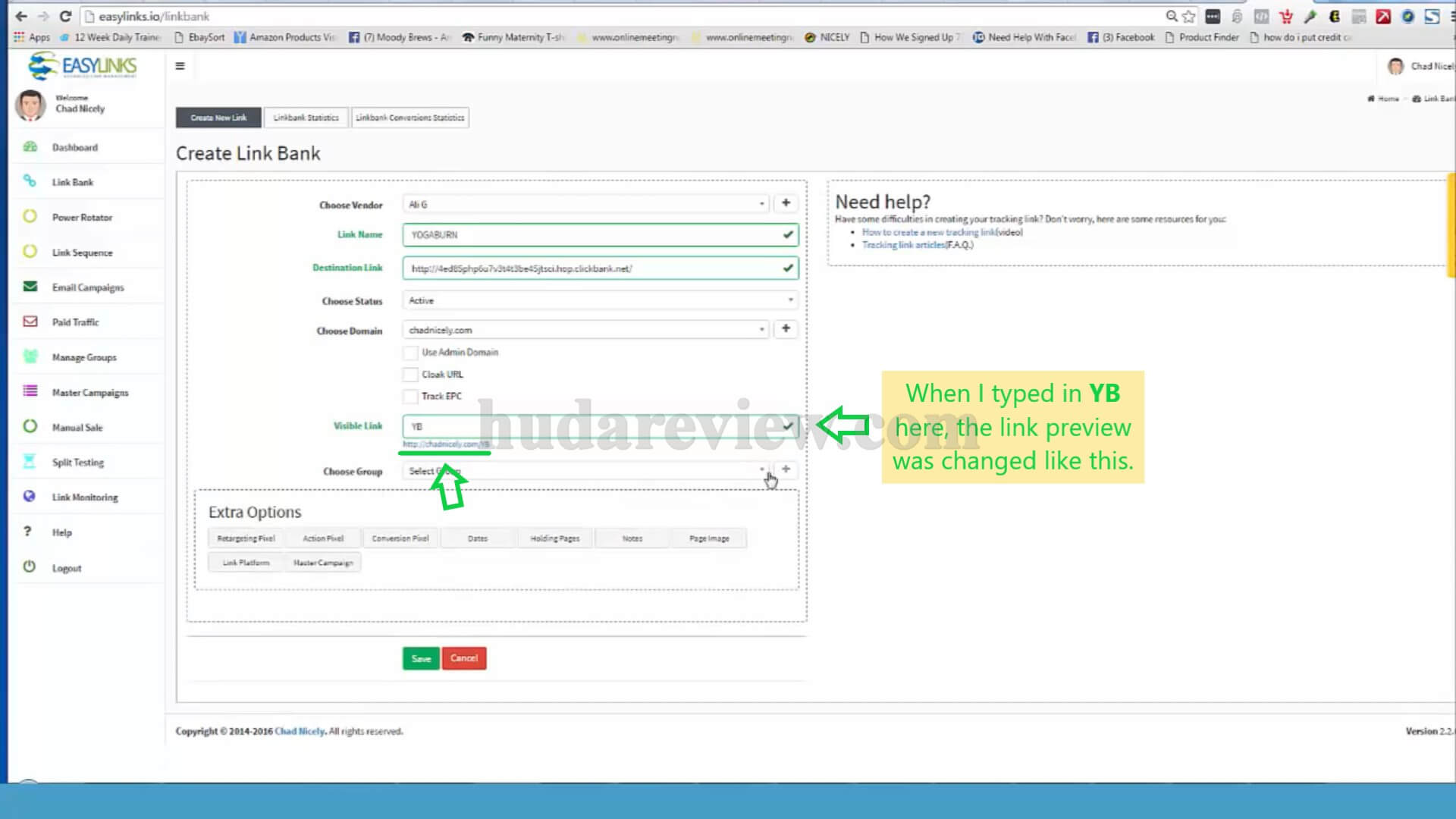Open the Link Platform option

(x=246, y=563)
